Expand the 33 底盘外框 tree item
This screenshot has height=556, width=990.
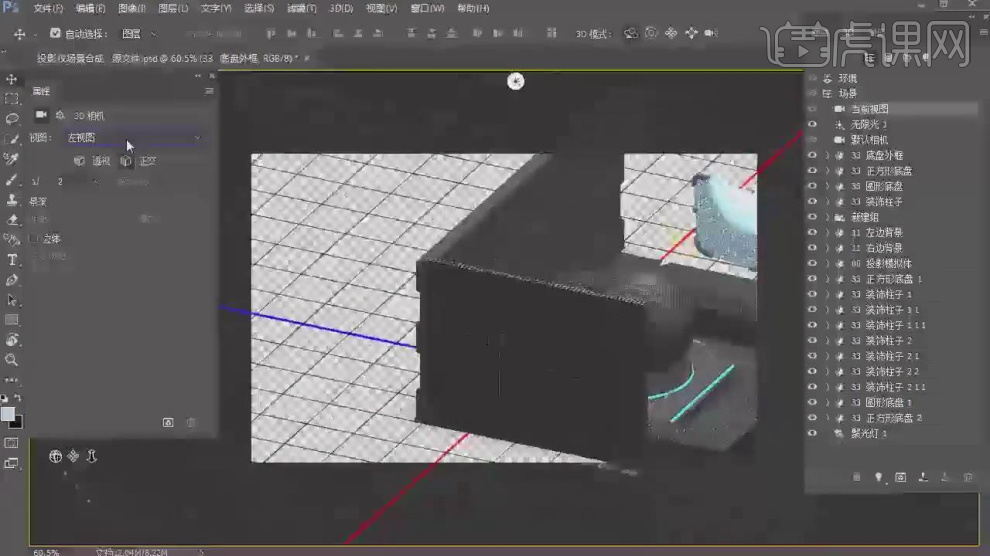tap(827, 155)
